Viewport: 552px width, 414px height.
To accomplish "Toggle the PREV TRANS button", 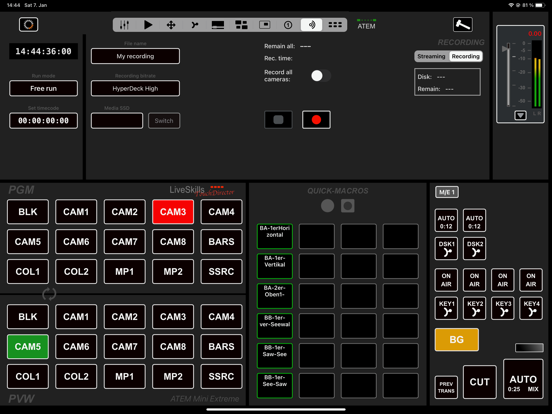I will 446,387.
